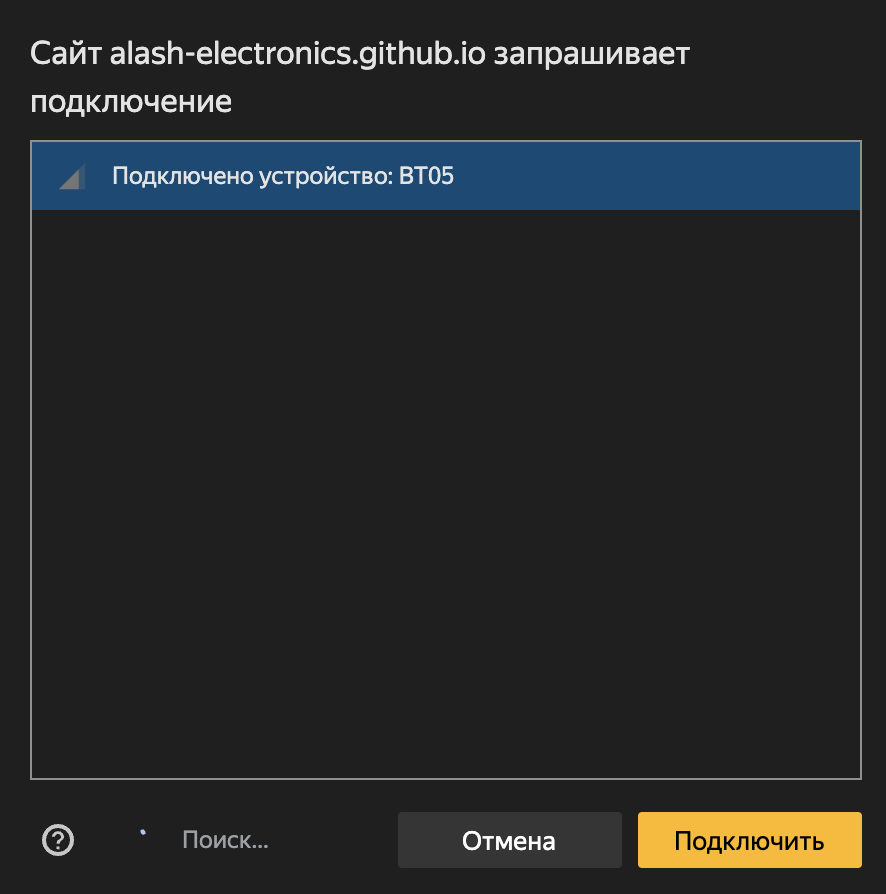
Task: Click the Поиск... status text
Action: click(x=225, y=840)
